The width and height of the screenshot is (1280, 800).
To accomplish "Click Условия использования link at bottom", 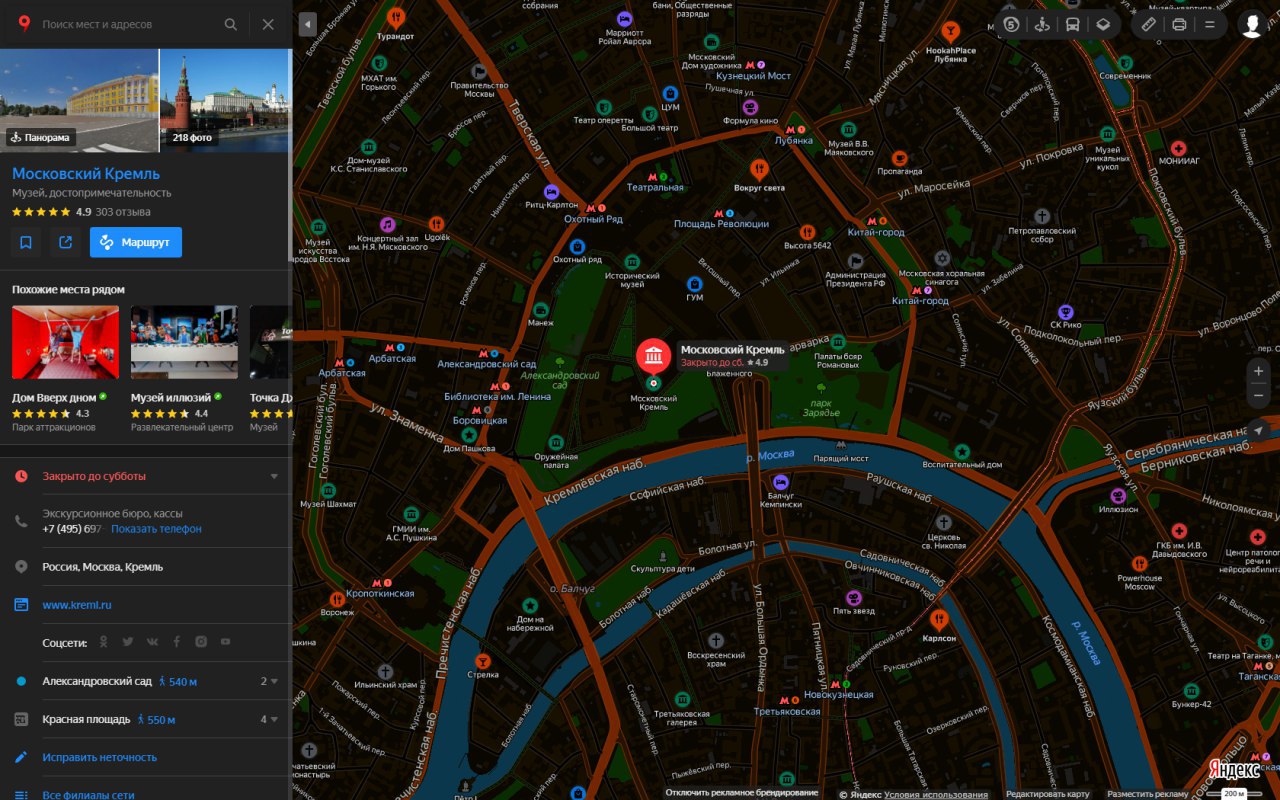I will click(936, 794).
